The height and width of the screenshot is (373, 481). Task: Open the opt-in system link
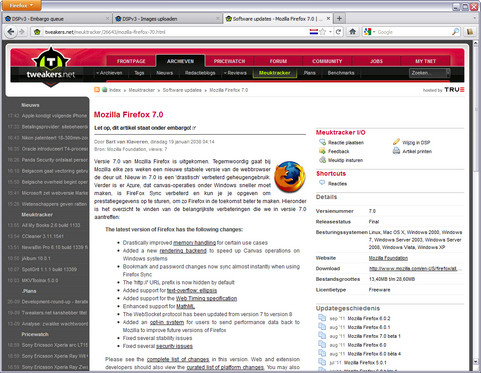[x=167, y=322]
